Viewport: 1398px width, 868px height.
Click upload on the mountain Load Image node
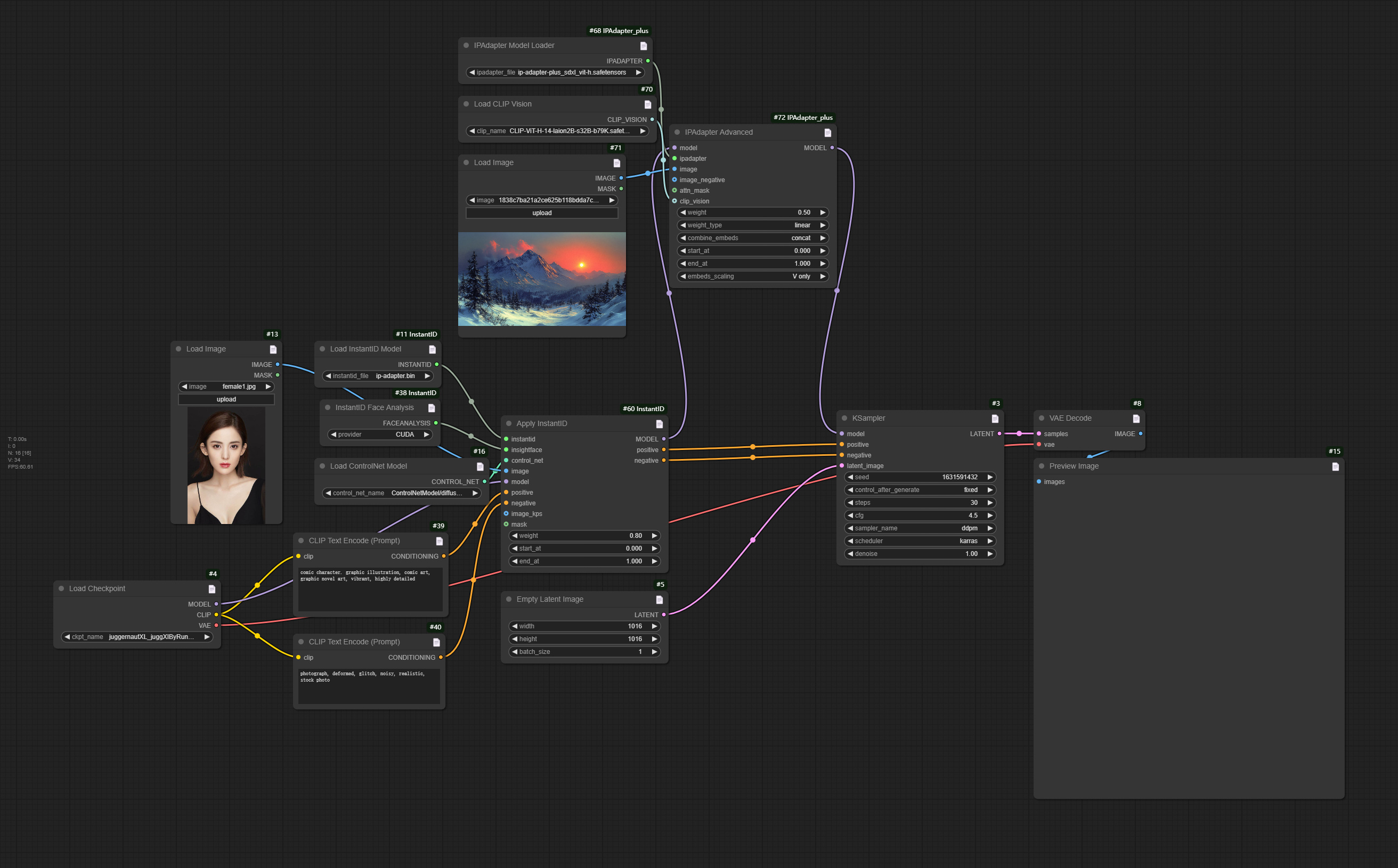542,212
